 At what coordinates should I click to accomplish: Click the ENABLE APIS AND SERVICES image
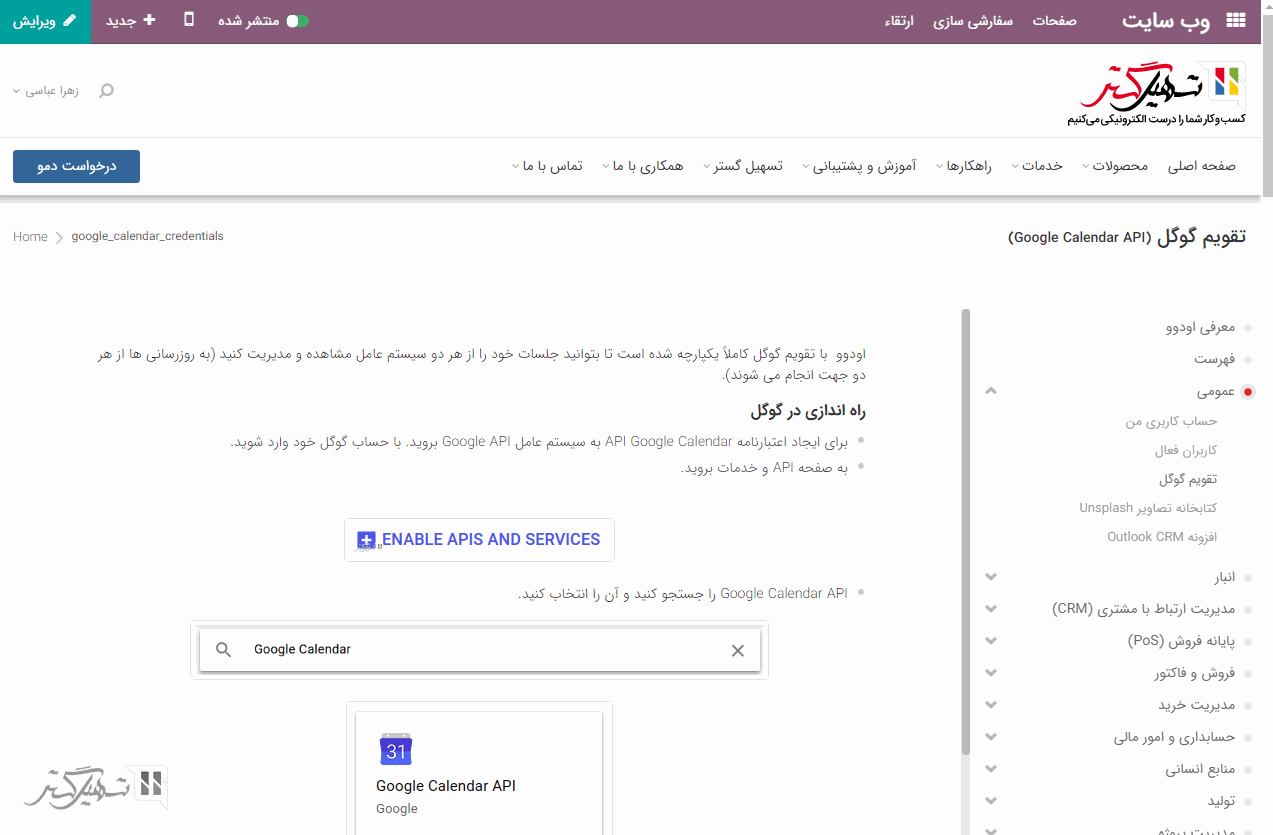pos(479,540)
